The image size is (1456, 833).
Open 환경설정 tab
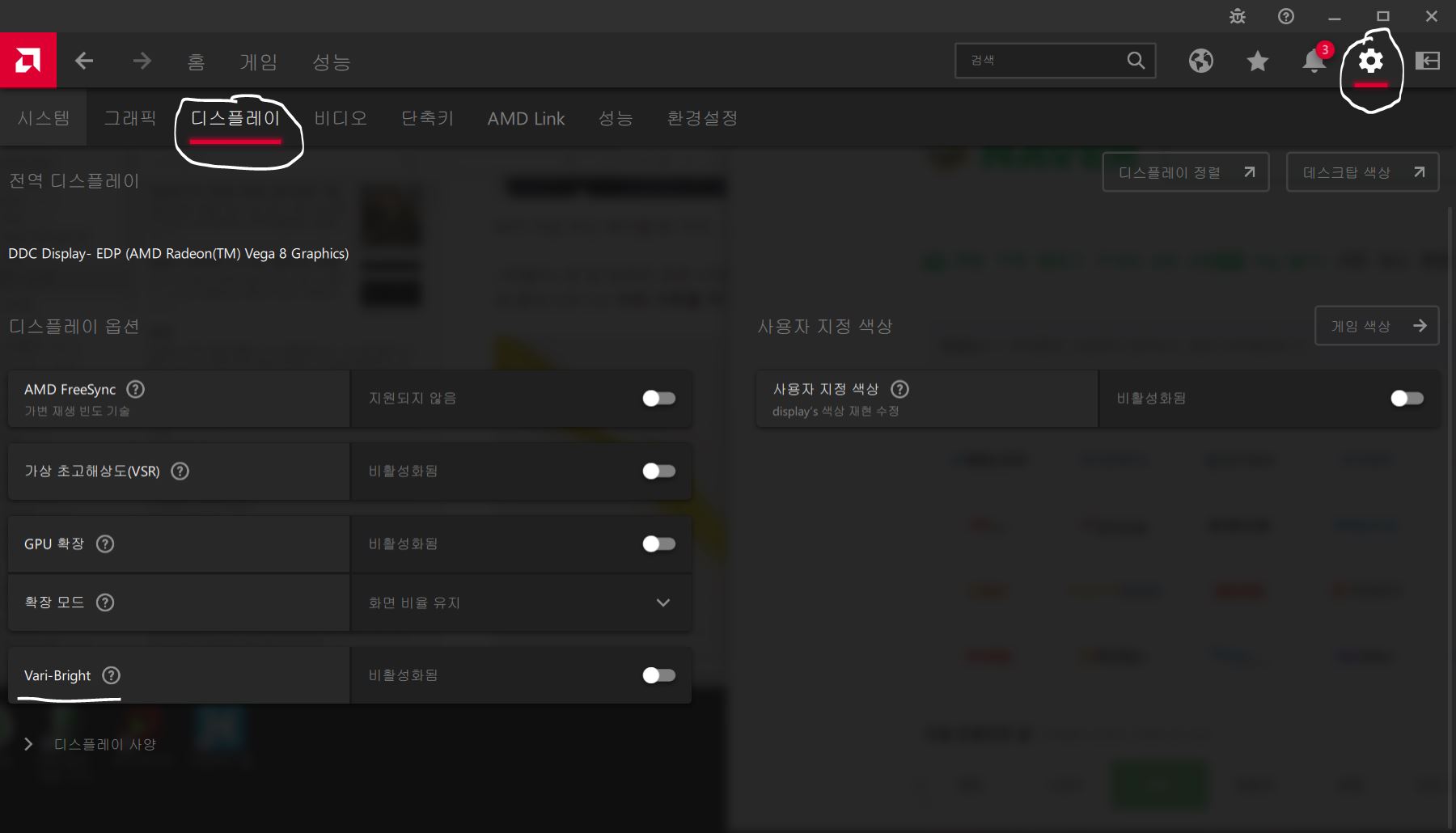click(702, 118)
